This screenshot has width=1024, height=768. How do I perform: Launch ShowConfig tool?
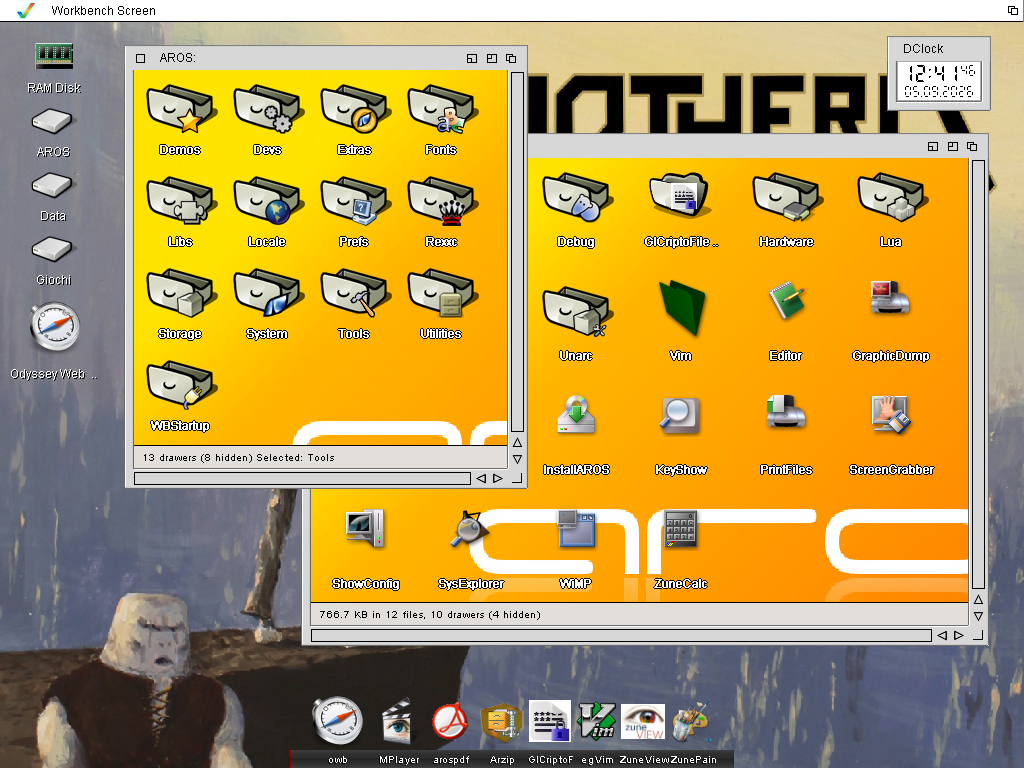(x=365, y=528)
